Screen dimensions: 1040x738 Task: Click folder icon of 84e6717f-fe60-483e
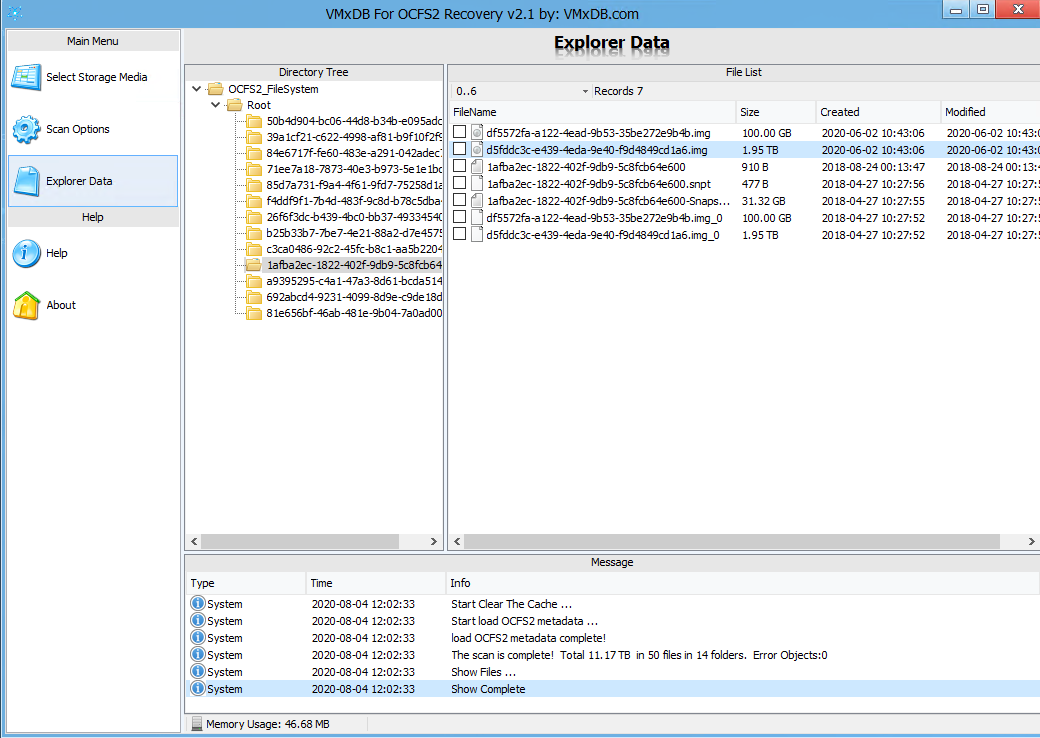[254, 153]
